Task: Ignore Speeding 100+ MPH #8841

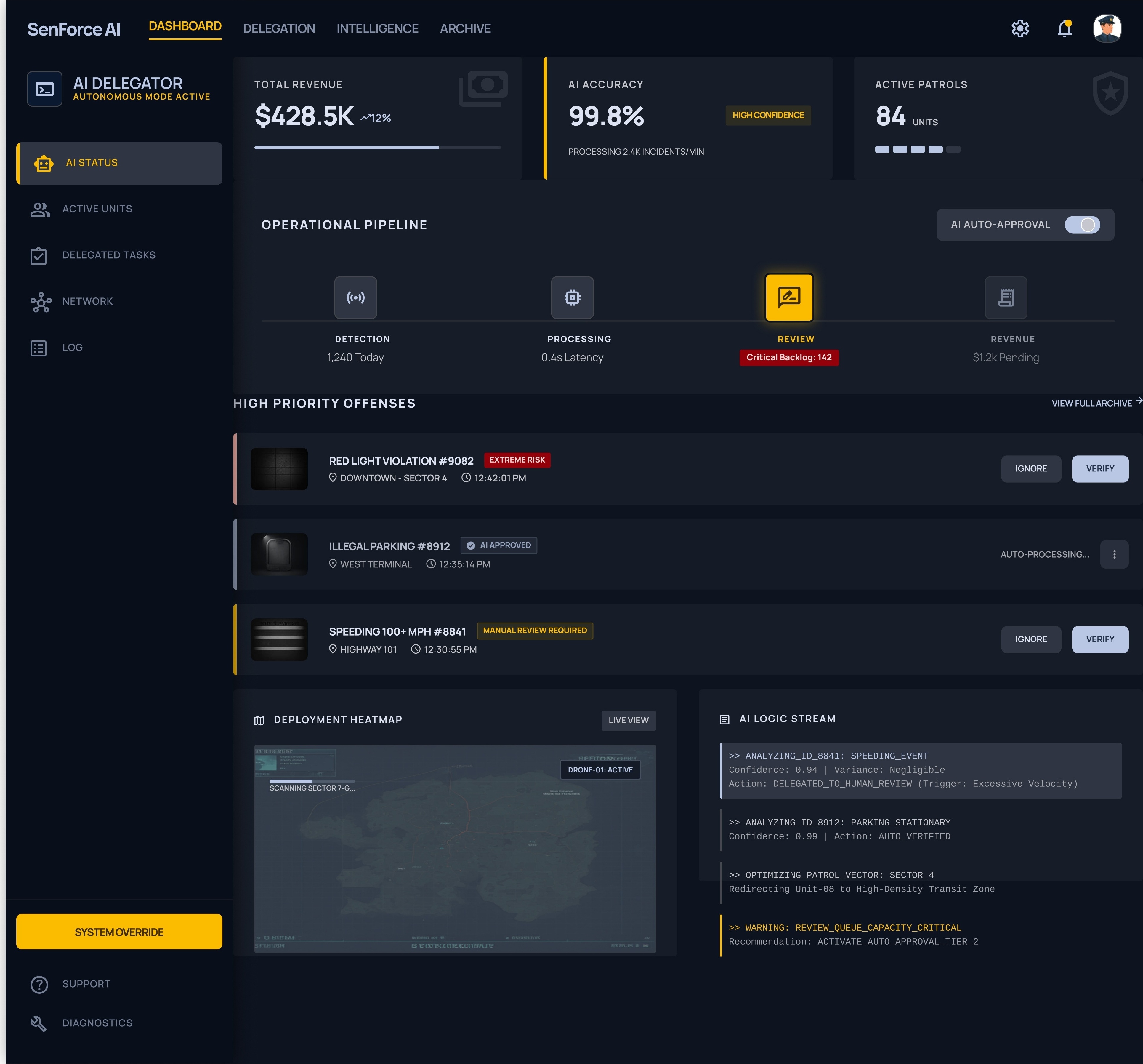Action: (1031, 639)
